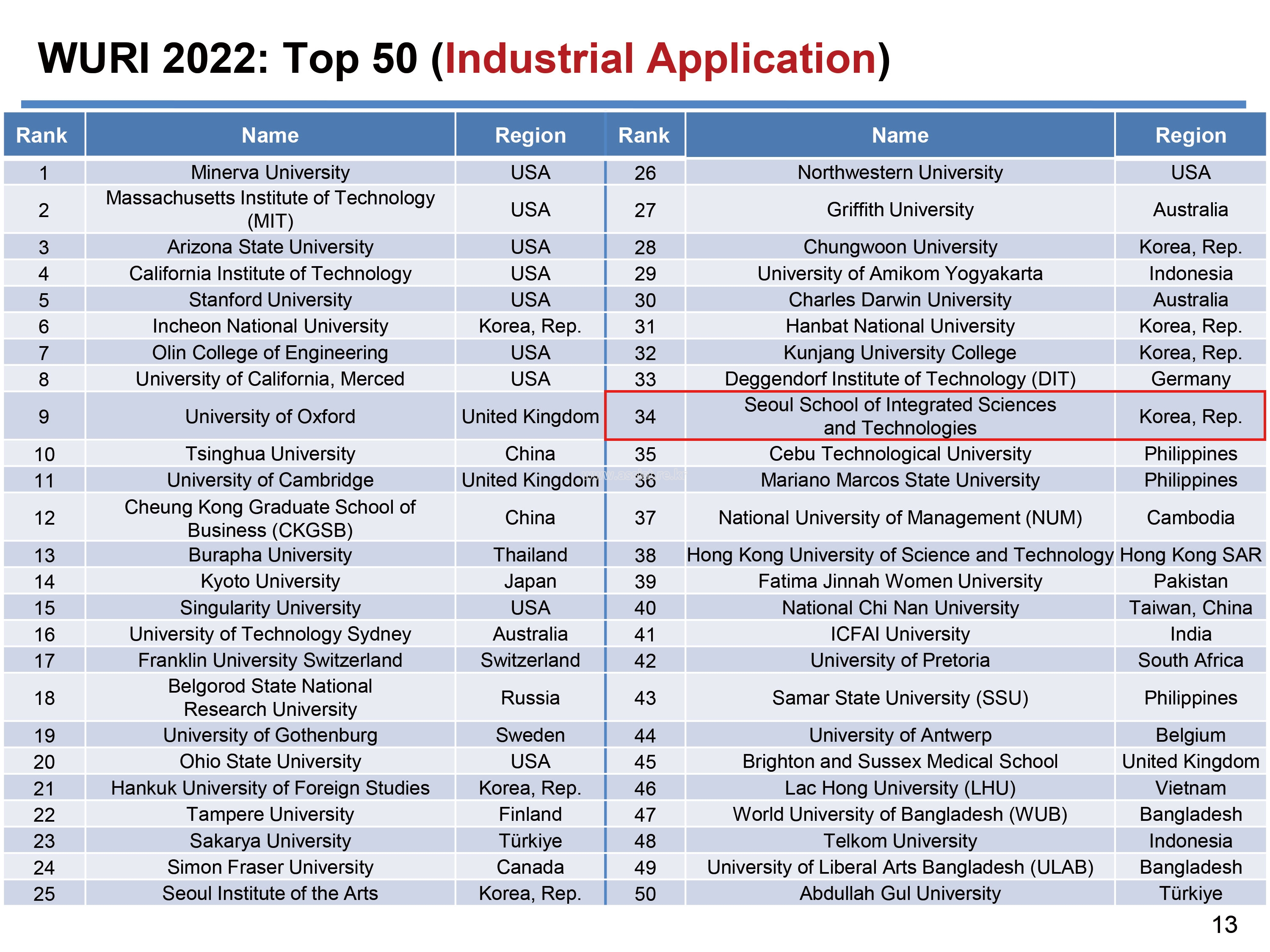The image size is (1270, 952).
Task: Click the Northwestern University entry
Action: click(900, 172)
